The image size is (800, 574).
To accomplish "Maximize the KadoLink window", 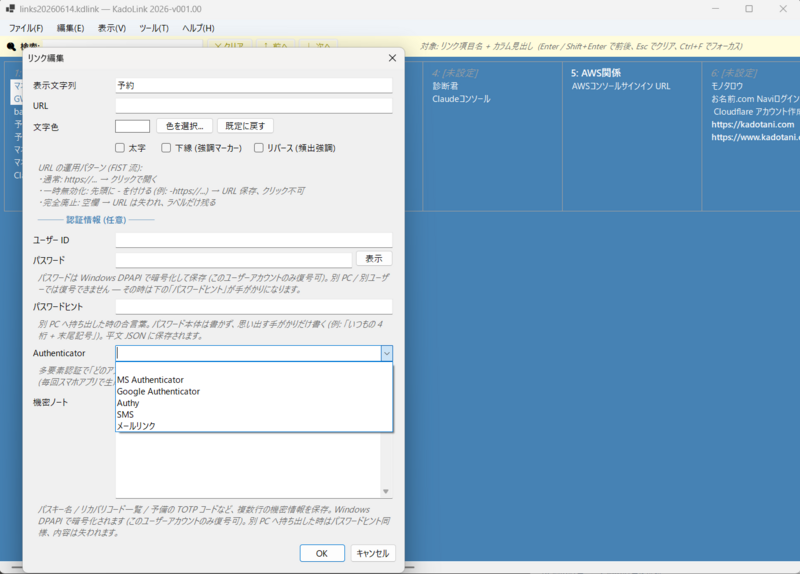I will click(x=749, y=9).
